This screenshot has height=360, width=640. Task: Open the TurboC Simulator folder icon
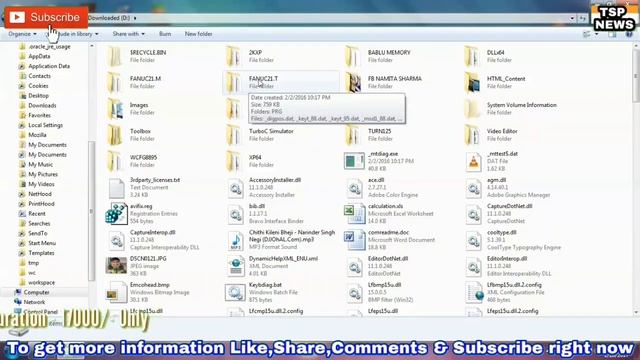tap(234, 135)
